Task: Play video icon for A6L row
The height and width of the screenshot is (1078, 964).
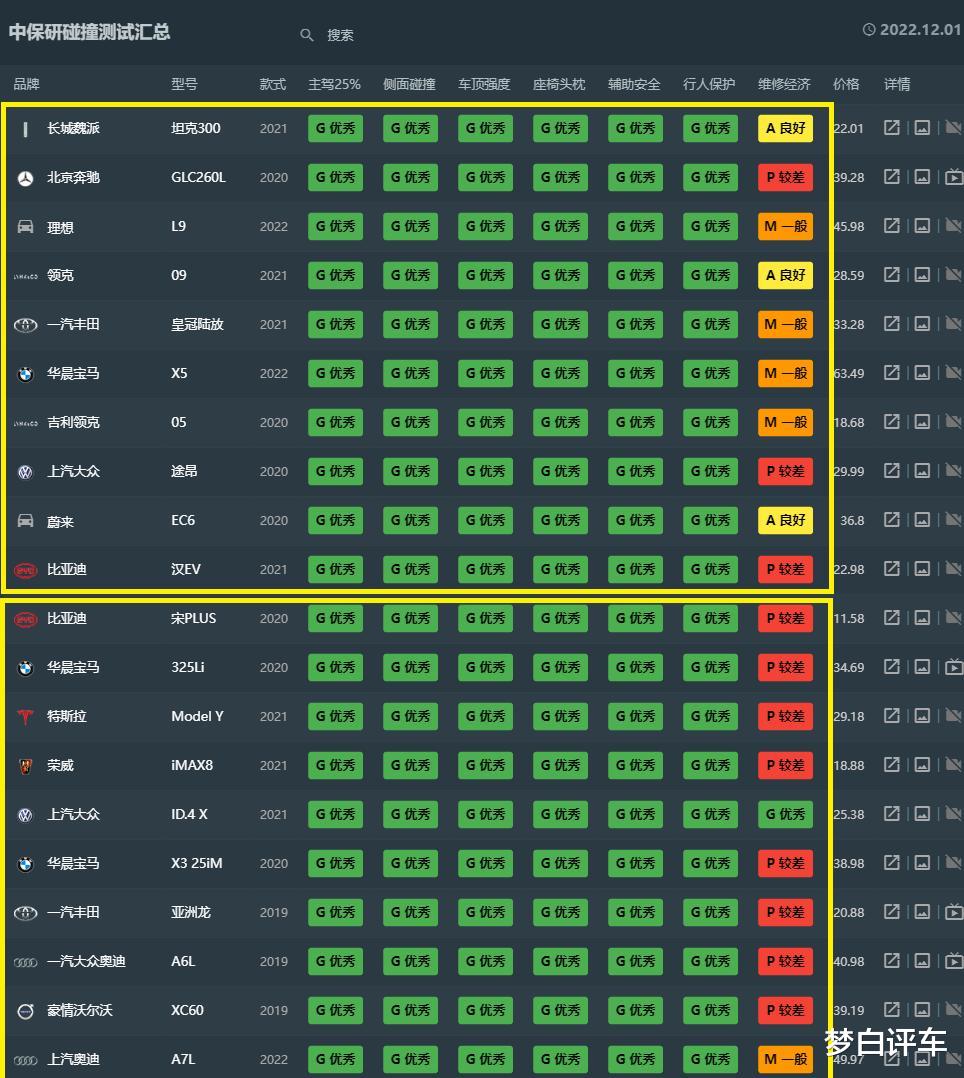Action: click(x=954, y=961)
